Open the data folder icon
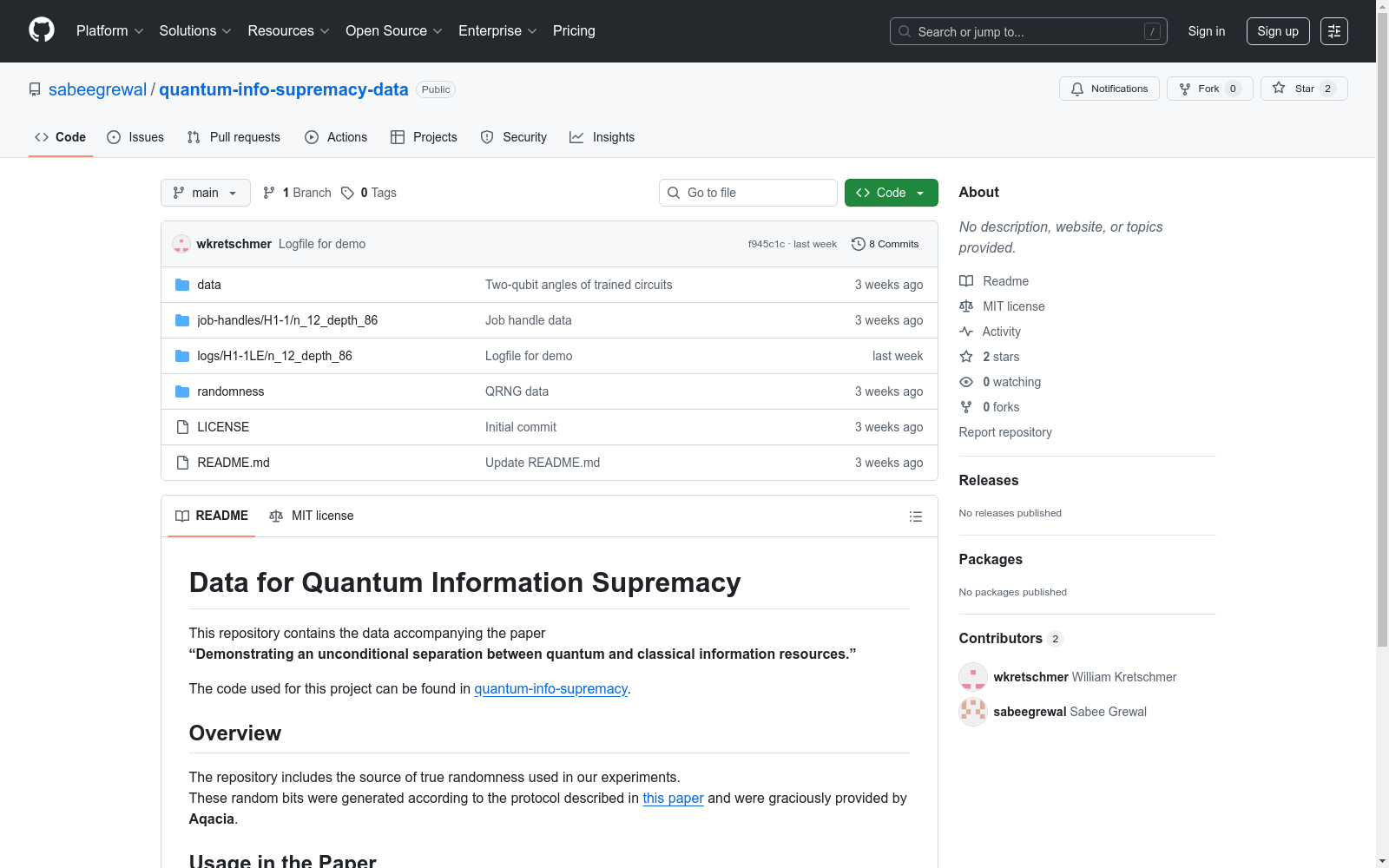 pyautogui.click(x=182, y=285)
